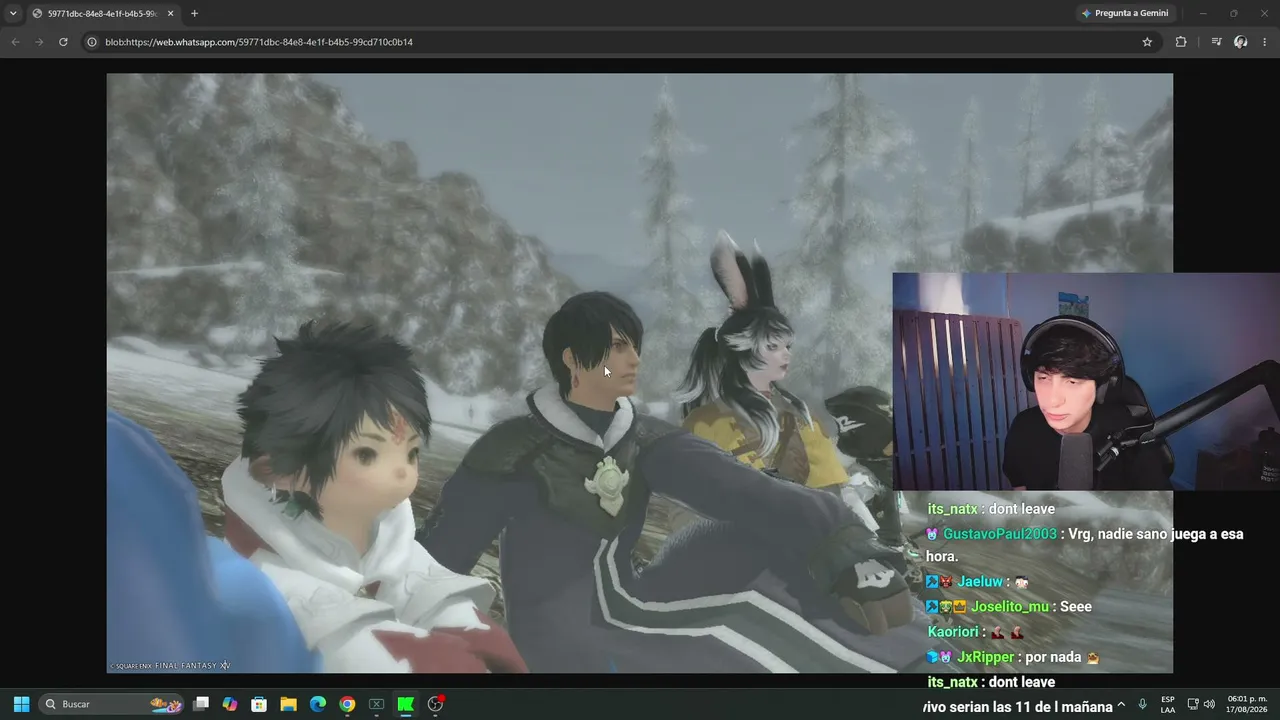Reload the current page

click(x=63, y=42)
